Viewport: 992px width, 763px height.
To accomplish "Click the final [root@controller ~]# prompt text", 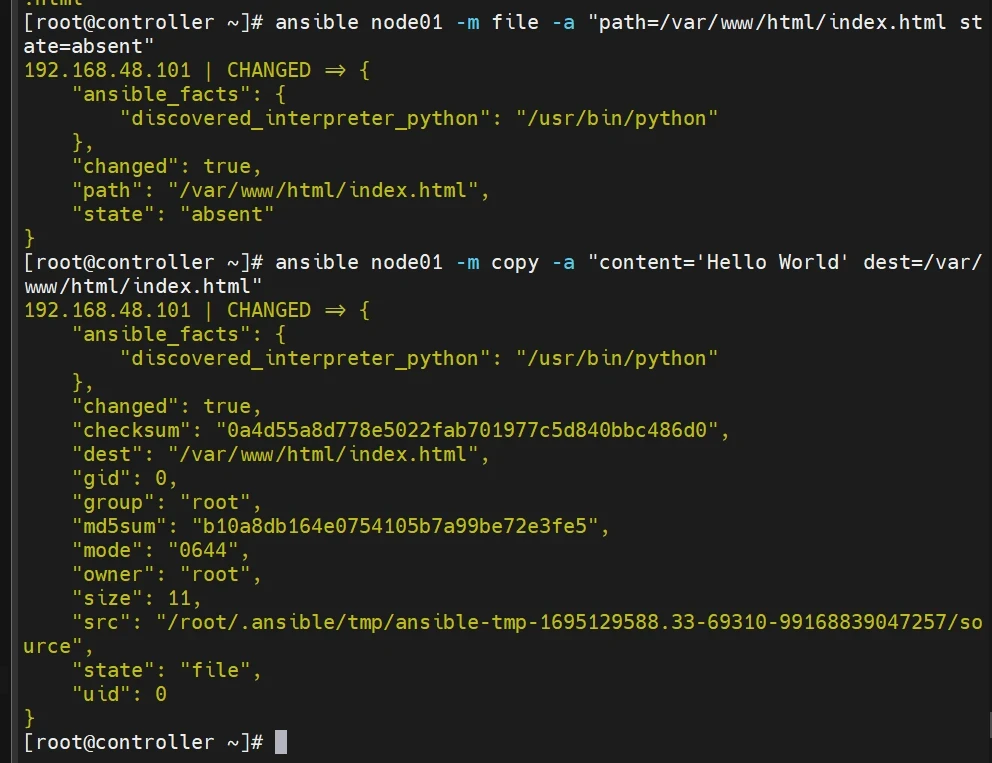I will [142, 742].
